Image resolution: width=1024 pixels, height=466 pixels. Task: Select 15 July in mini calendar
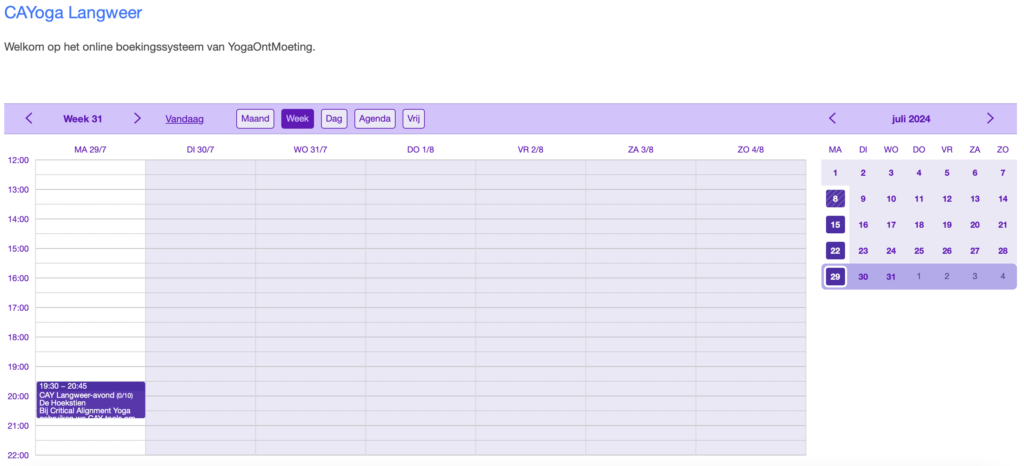click(x=835, y=225)
